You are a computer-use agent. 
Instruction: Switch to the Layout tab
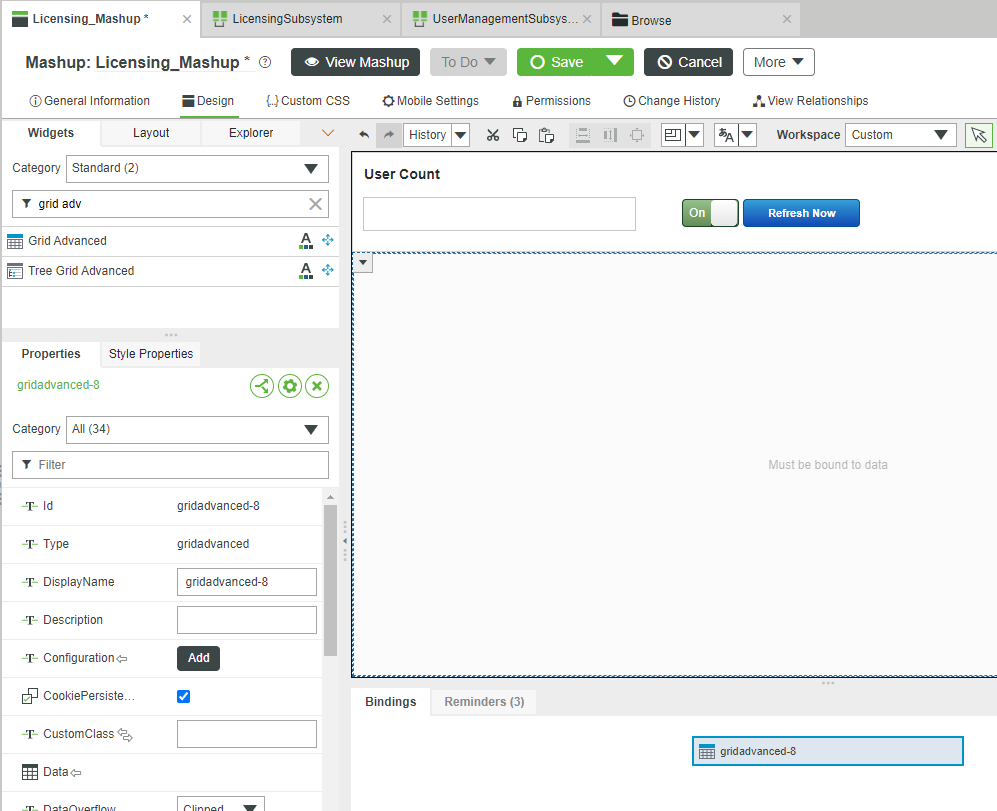(x=151, y=133)
